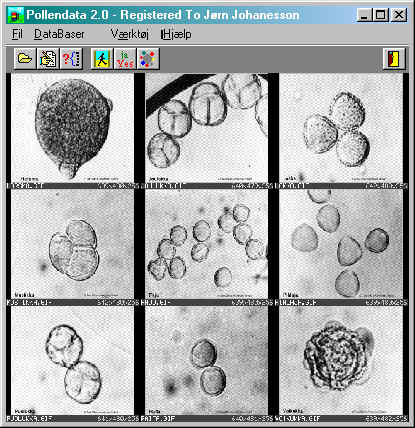This screenshot has height=428, width=415.
Task: Minimize the Pollendata window
Action: [364, 15]
